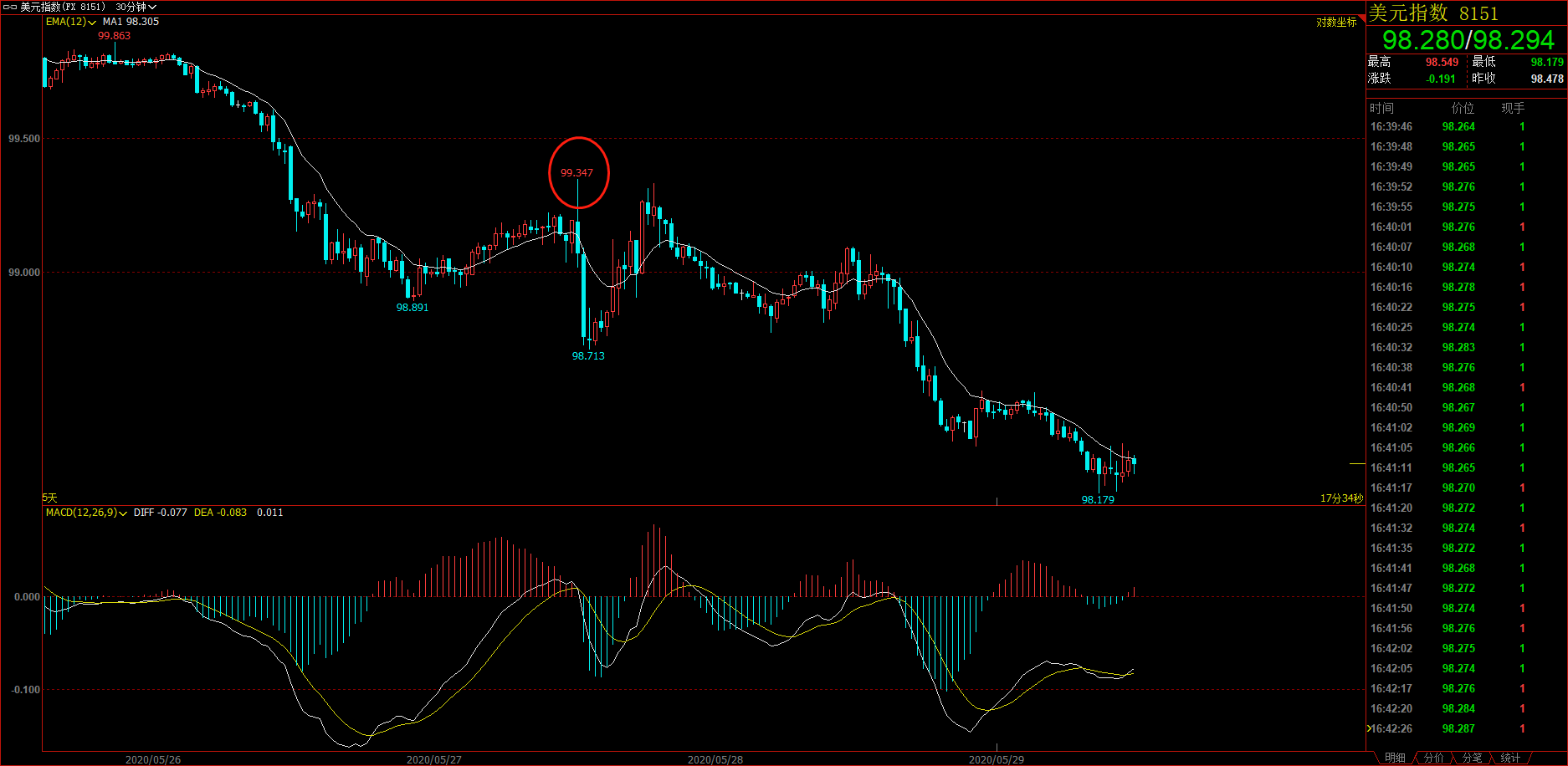Image resolution: width=1568 pixels, height=766 pixels.
Task: Click the 98.280/98.294 bid-ask quote
Action: tap(1468, 40)
